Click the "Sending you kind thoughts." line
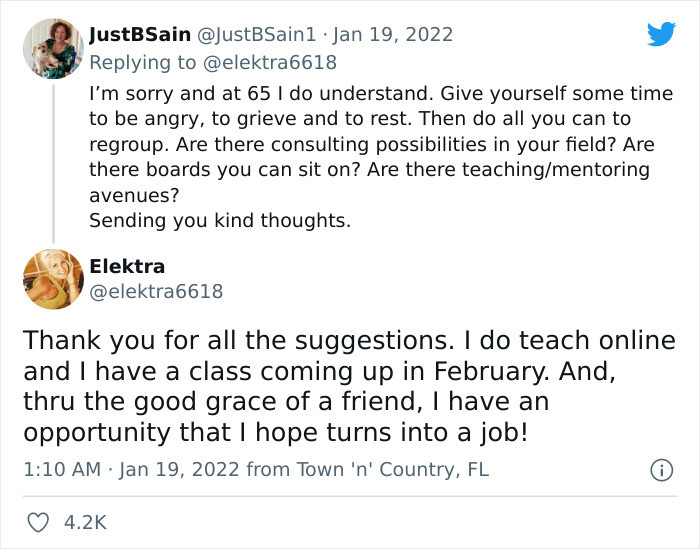The width and height of the screenshot is (700, 549). coord(220,221)
